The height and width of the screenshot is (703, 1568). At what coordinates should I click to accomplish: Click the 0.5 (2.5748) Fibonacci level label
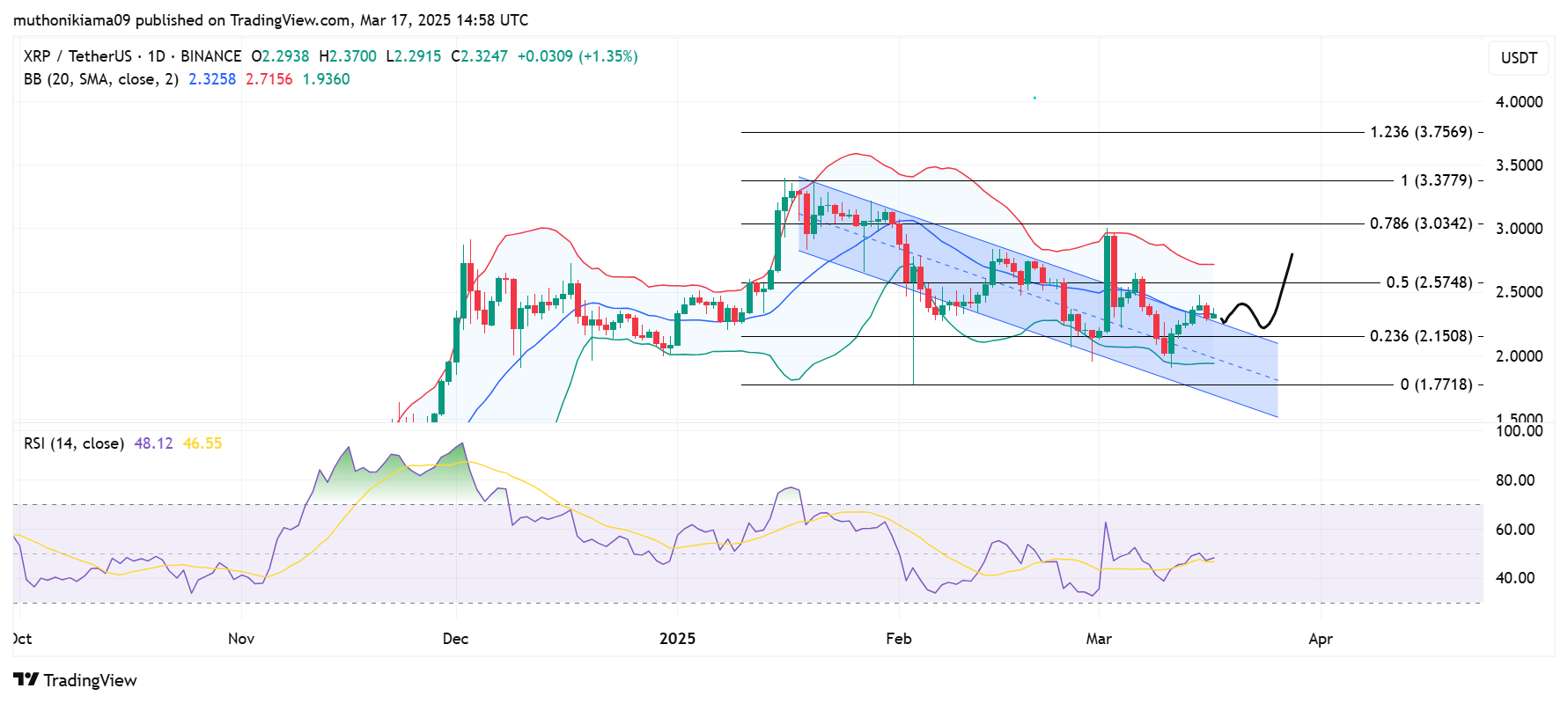pyautogui.click(x=1429, y=282)
